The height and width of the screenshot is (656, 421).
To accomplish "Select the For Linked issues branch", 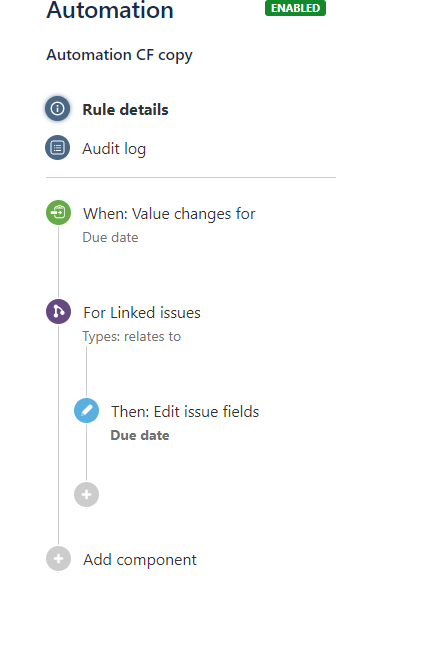I will 142,313.
